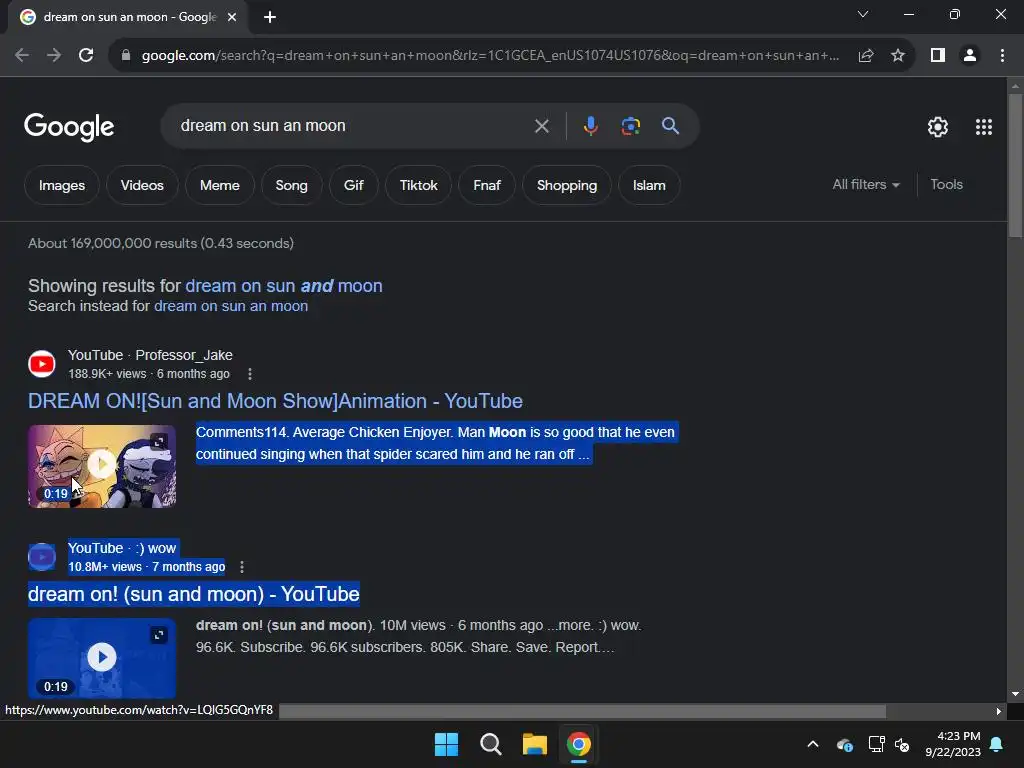
Task: Open the Google apps grid
Action: click(x=984, y=127)
